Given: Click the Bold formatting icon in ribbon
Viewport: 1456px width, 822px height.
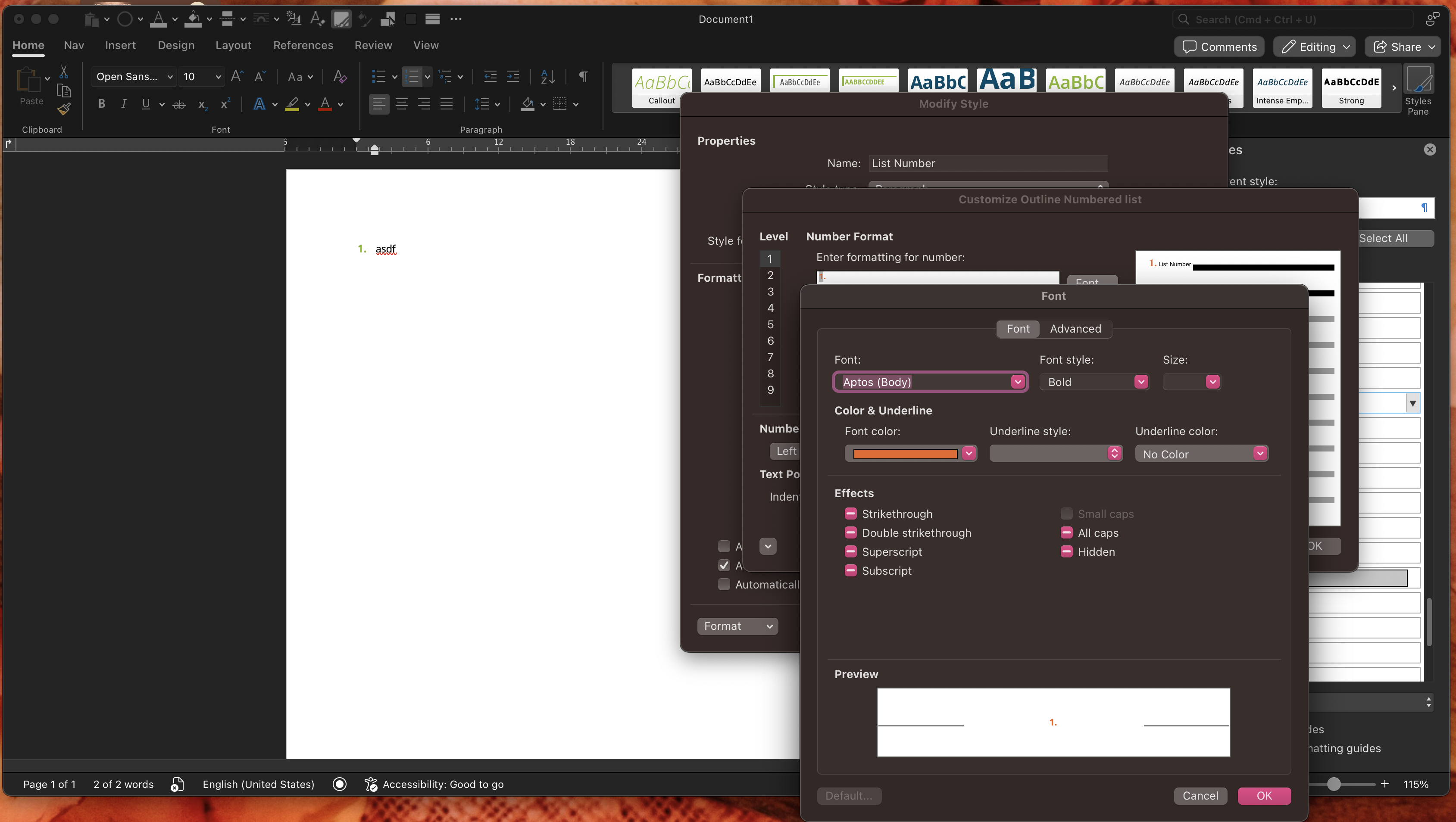Looking at the screenshot, I should (x=102, y=104).
